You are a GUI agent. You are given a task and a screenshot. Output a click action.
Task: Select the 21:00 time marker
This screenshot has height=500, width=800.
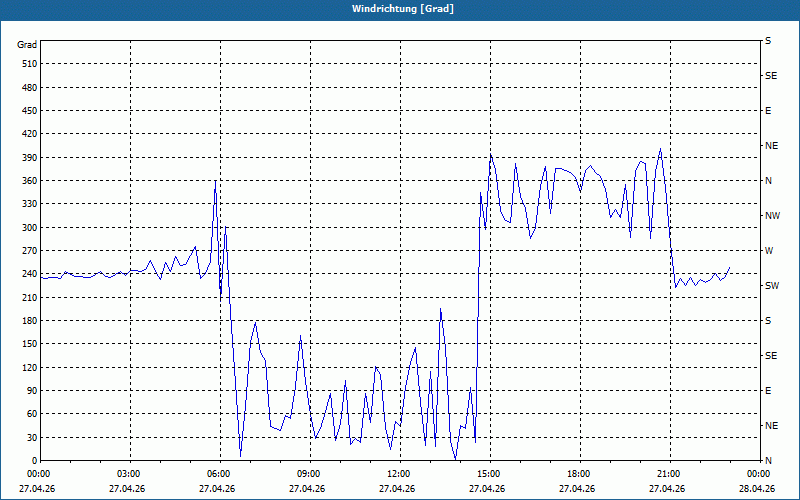coord(668,474)
